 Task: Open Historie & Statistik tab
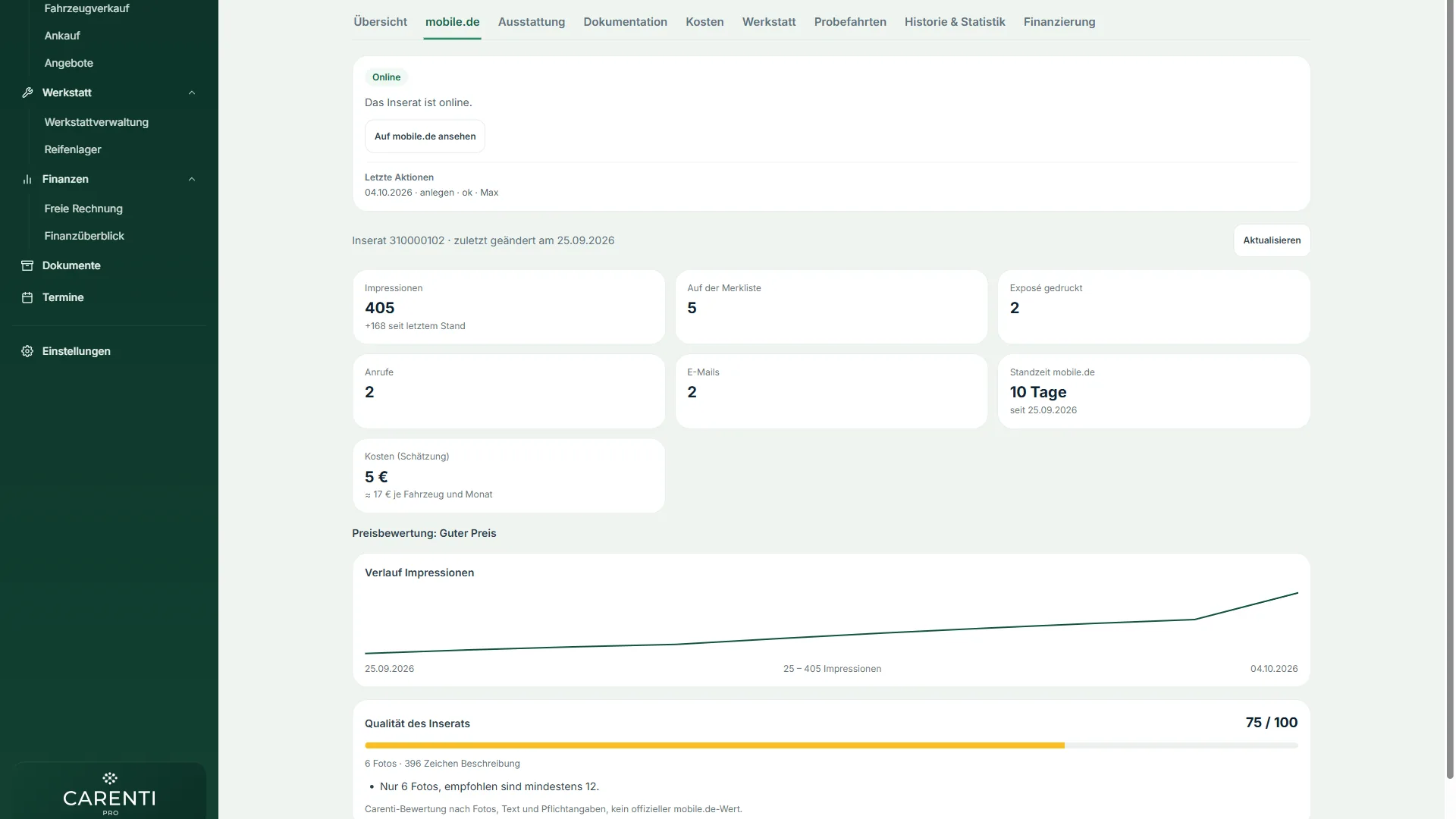coord(954,22)
